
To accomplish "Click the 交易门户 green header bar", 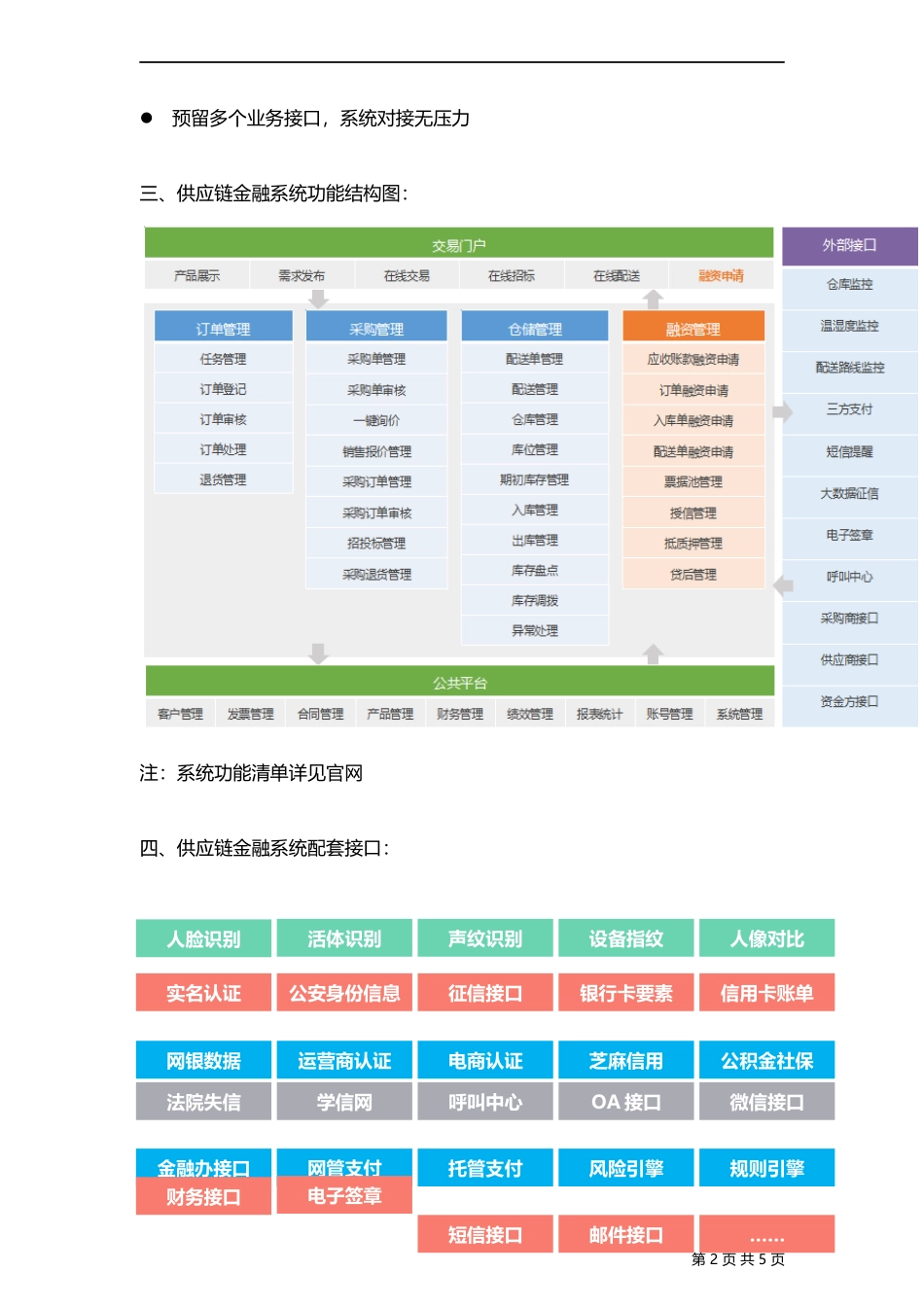I will [x=459, y=244].
